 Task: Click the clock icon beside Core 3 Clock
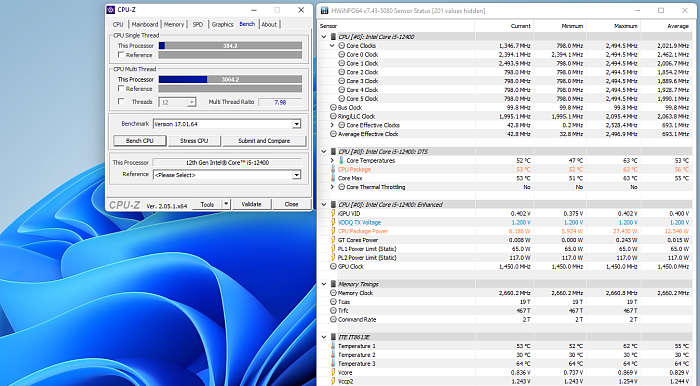[x=342, y=81]
